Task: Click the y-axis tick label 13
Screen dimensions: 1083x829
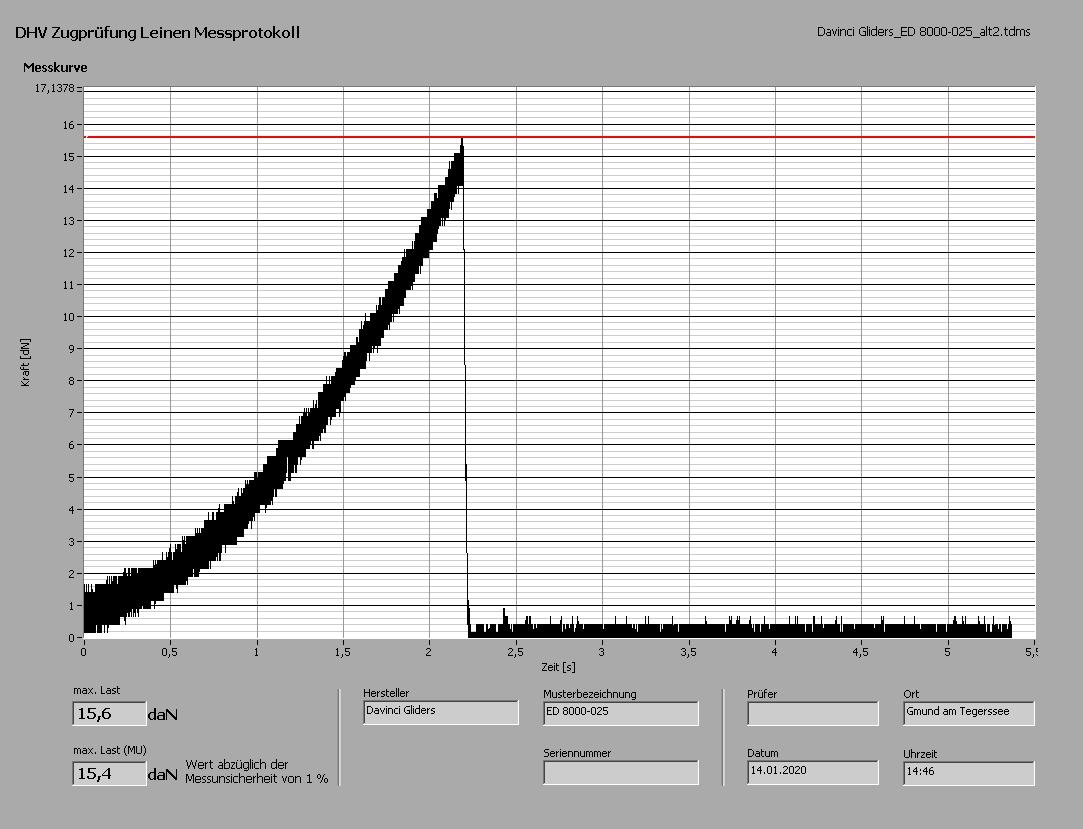Action: (68, 221)
